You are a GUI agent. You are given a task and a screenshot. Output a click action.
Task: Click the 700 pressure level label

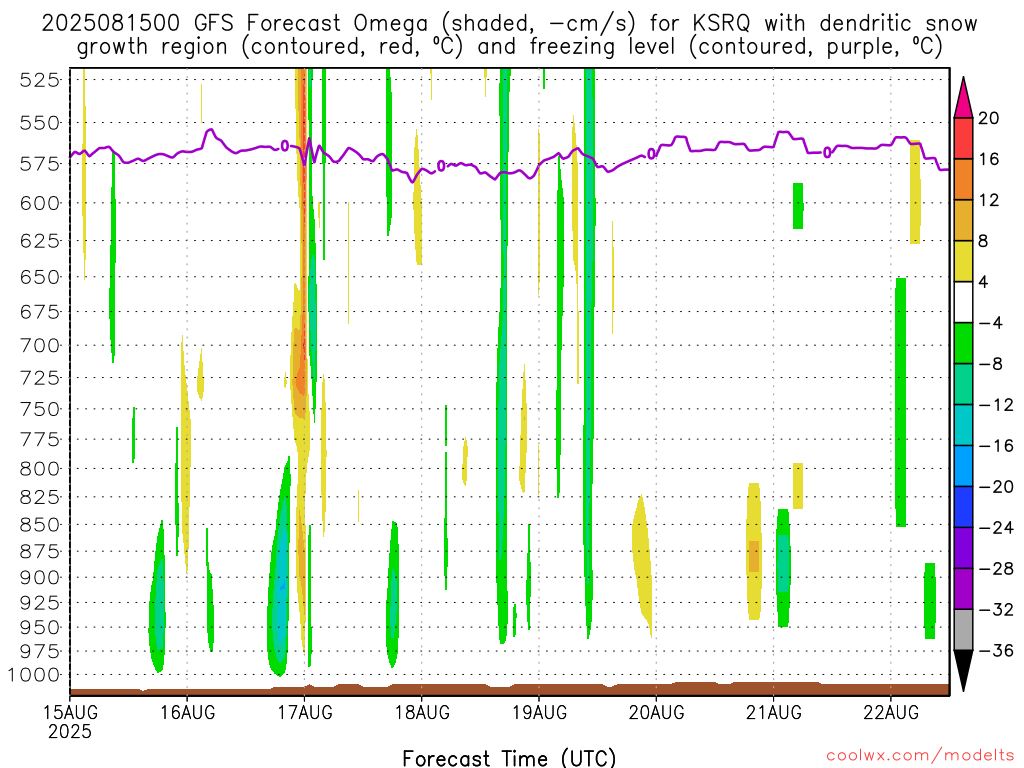pos(40,345)
